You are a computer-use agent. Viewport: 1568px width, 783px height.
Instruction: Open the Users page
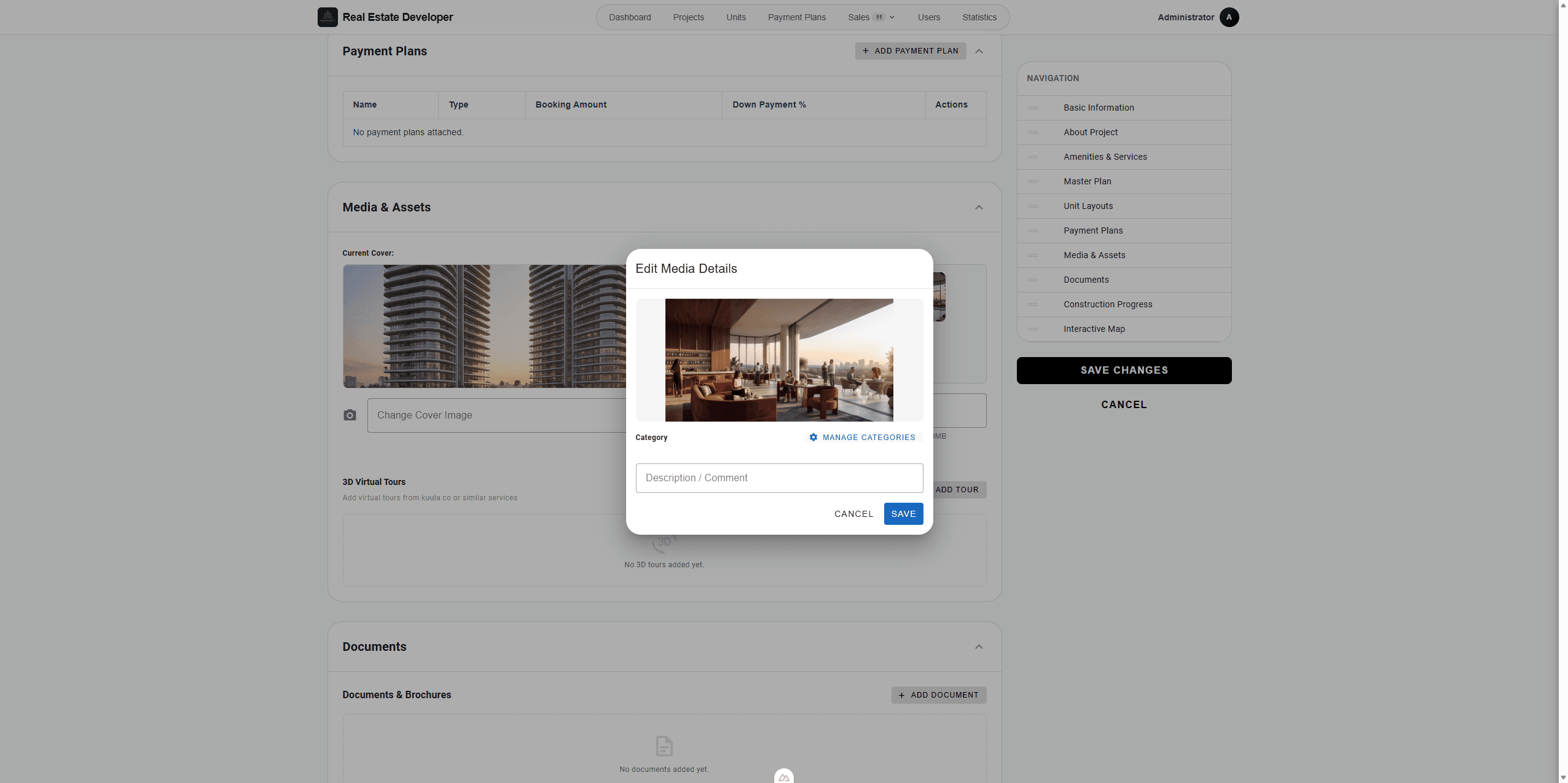click(928, 17)
